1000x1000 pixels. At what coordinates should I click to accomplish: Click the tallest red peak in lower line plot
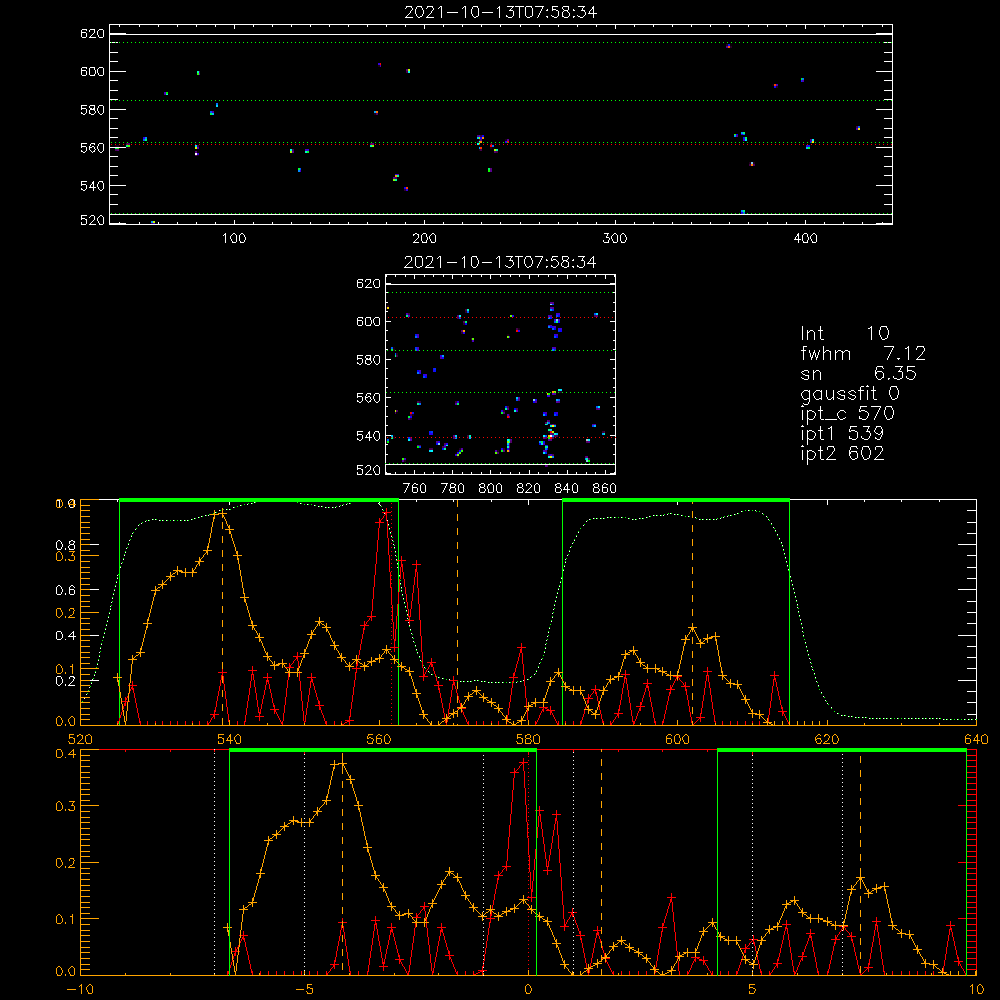pos(524,761)
